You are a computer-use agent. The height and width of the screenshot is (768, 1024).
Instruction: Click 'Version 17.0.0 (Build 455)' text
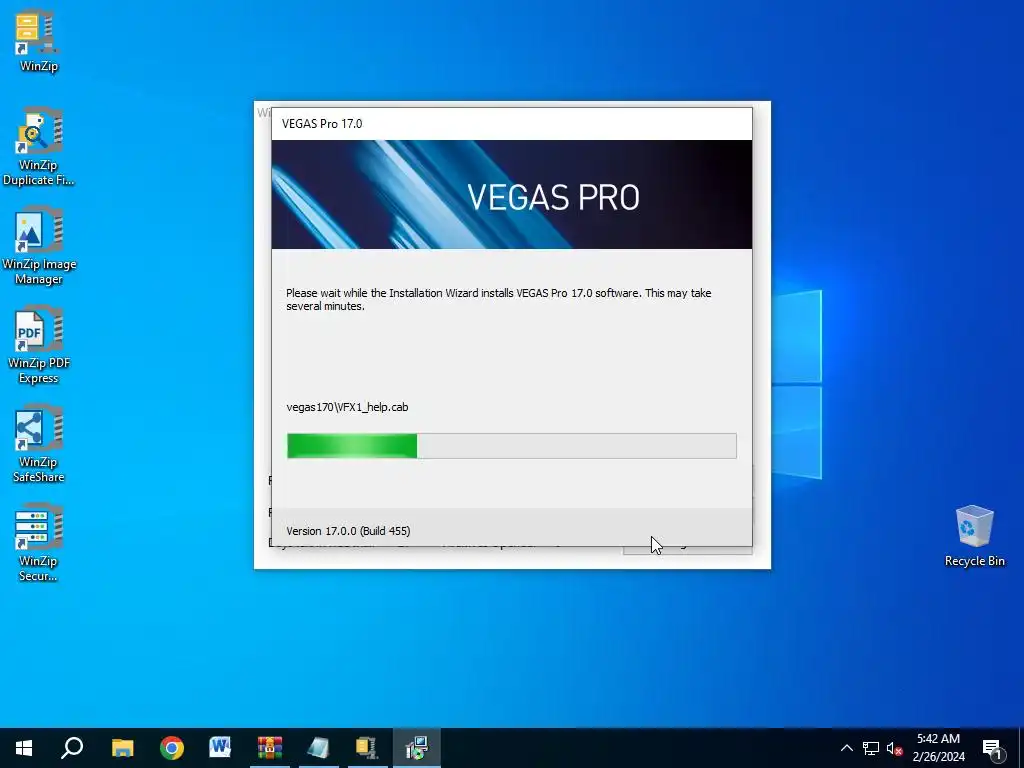348,531
